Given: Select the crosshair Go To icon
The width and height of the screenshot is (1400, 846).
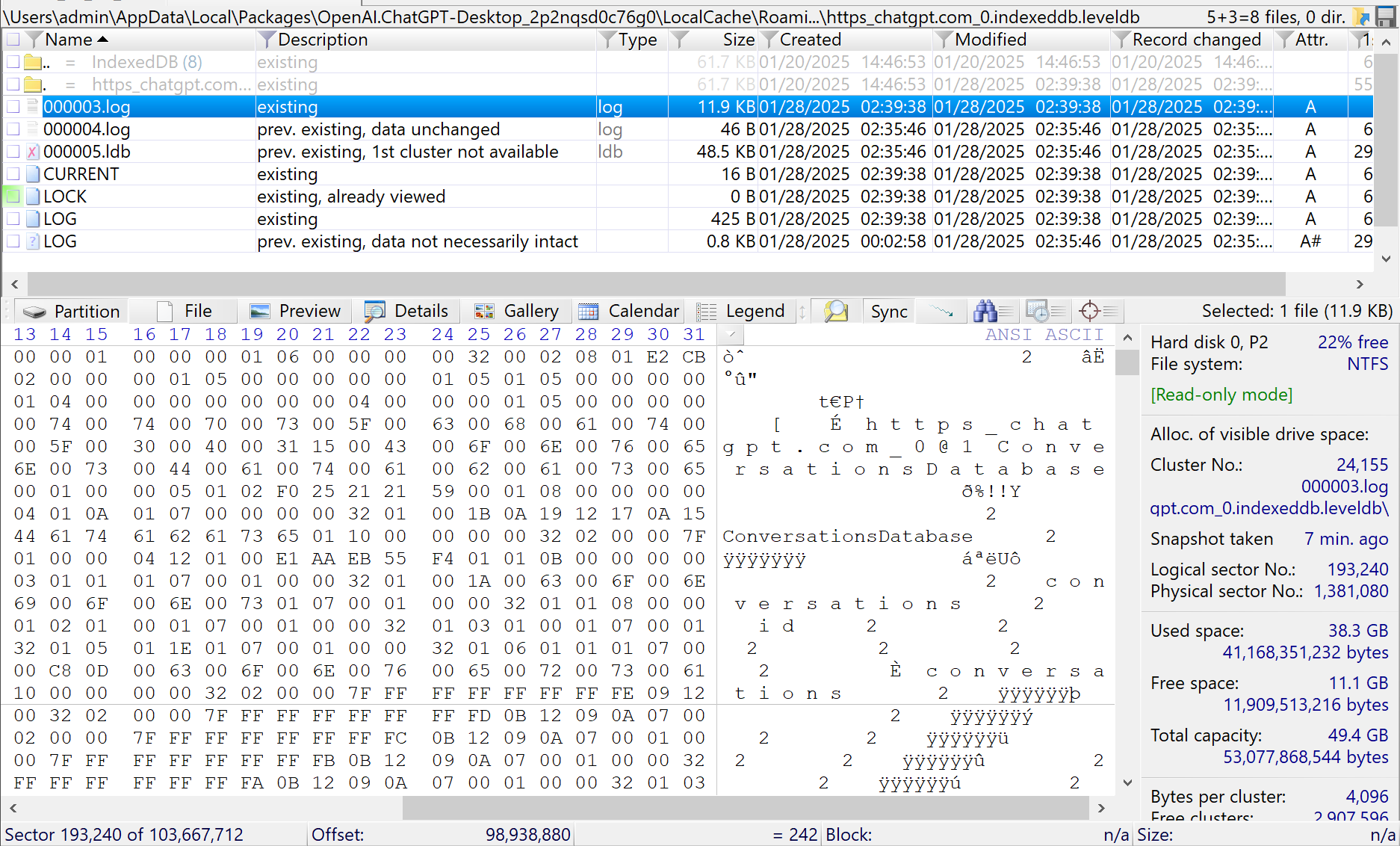Looking at the screenshot, I should tap(1097, 311).
